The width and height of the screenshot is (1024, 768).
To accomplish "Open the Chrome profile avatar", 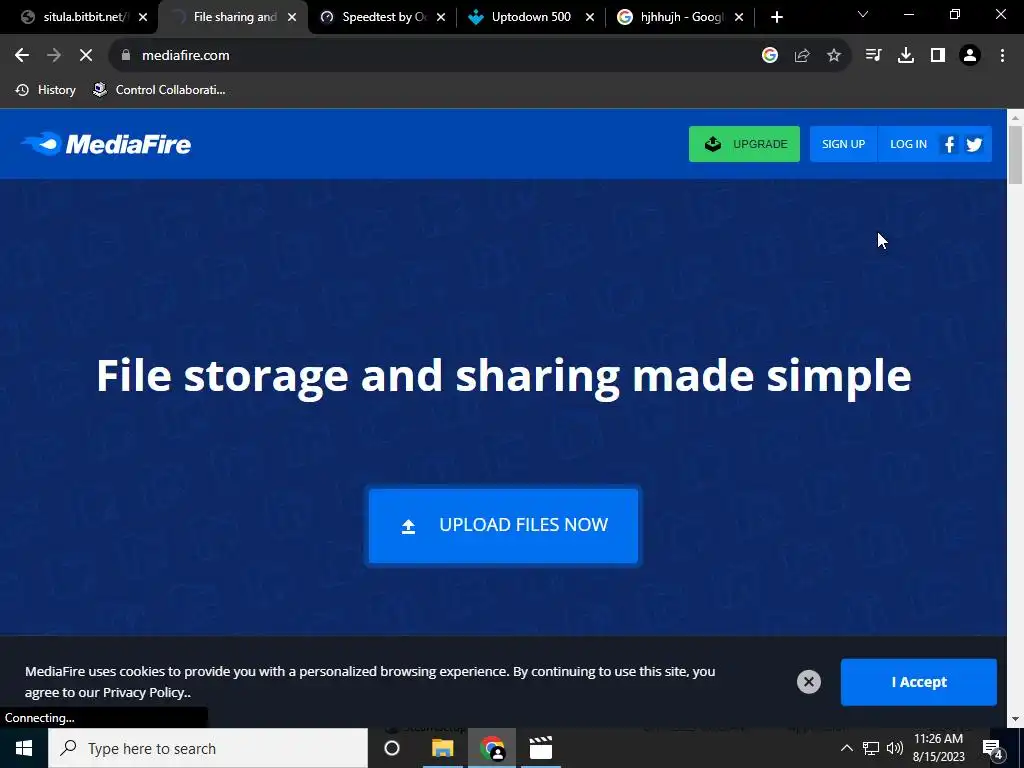I will pyautogui.click(x=970, y=56).
